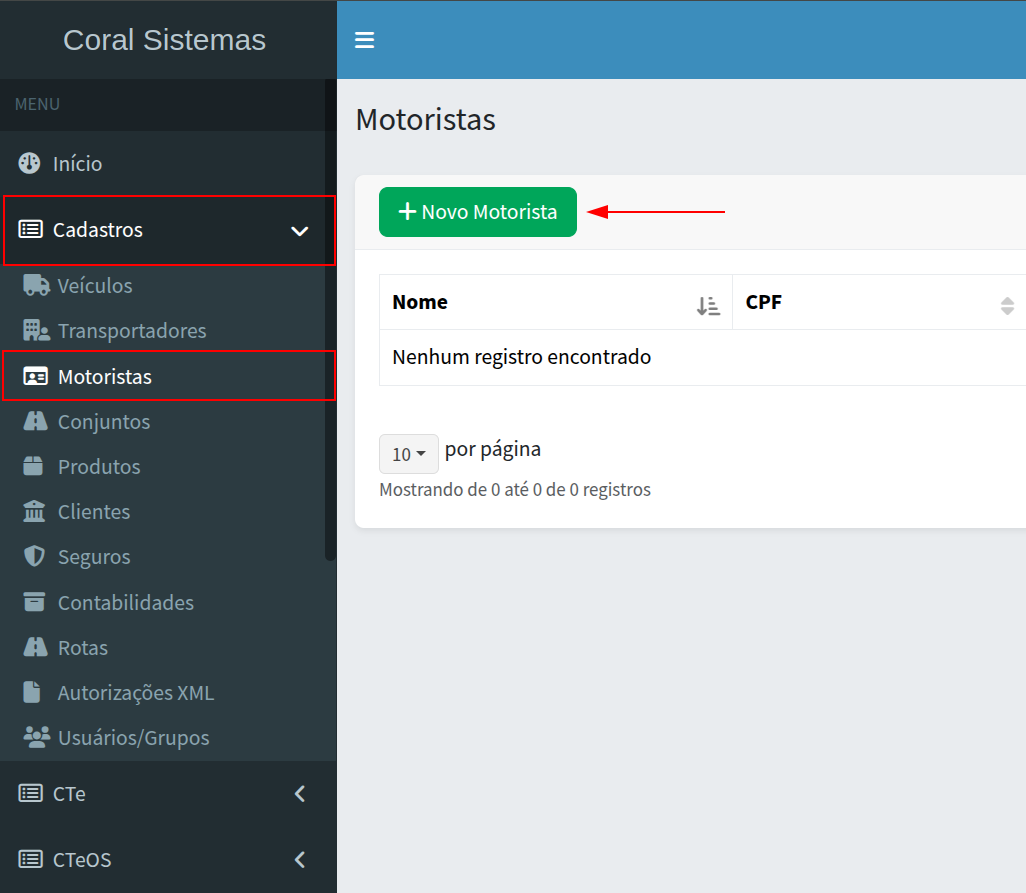The height and width of the screenshot is (893, 1026).
Task: Click the Usuários/Grupos people icon
Action: (x=36, y=738)
